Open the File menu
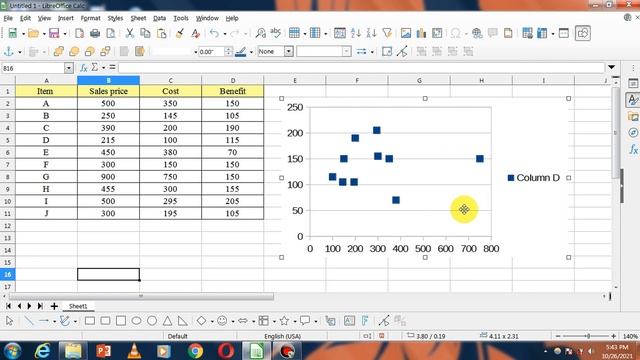640x360 pixels. pos(8,18)
